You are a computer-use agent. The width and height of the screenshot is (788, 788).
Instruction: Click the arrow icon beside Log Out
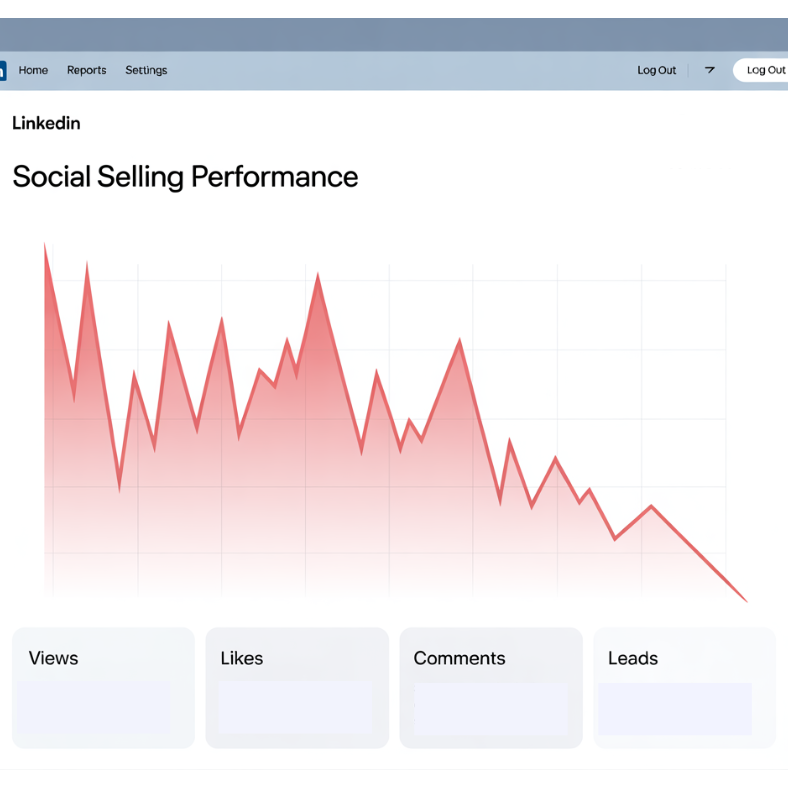coord(710,70)
